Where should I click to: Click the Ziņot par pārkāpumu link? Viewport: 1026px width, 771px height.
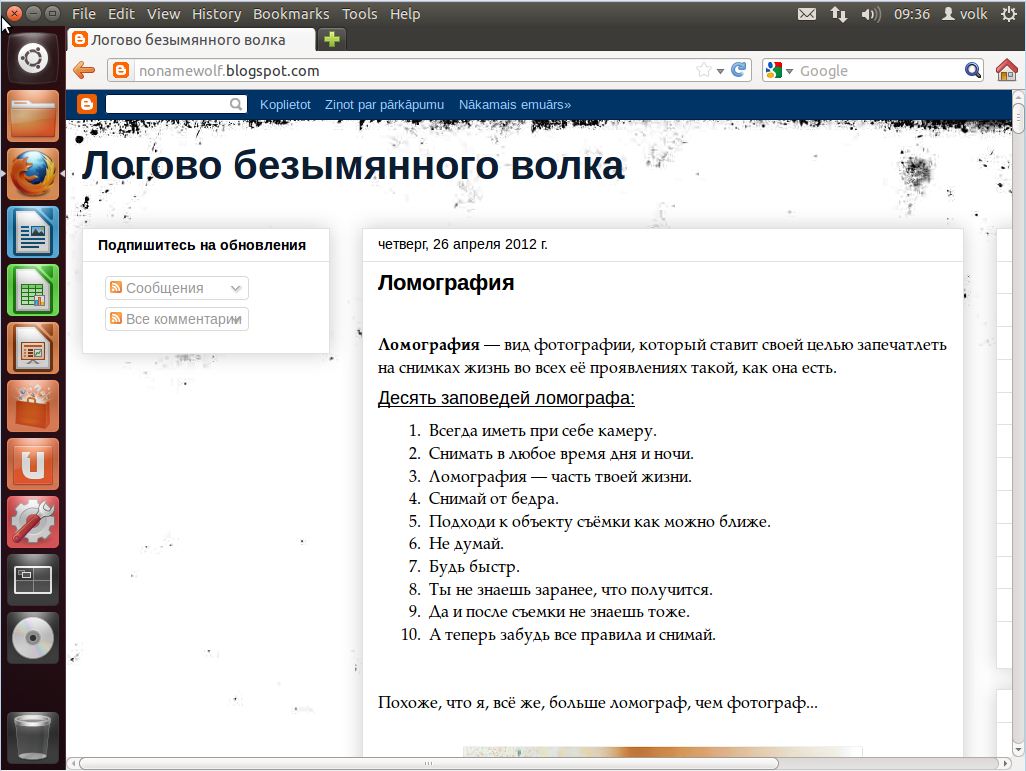click(x=384, y=105)
